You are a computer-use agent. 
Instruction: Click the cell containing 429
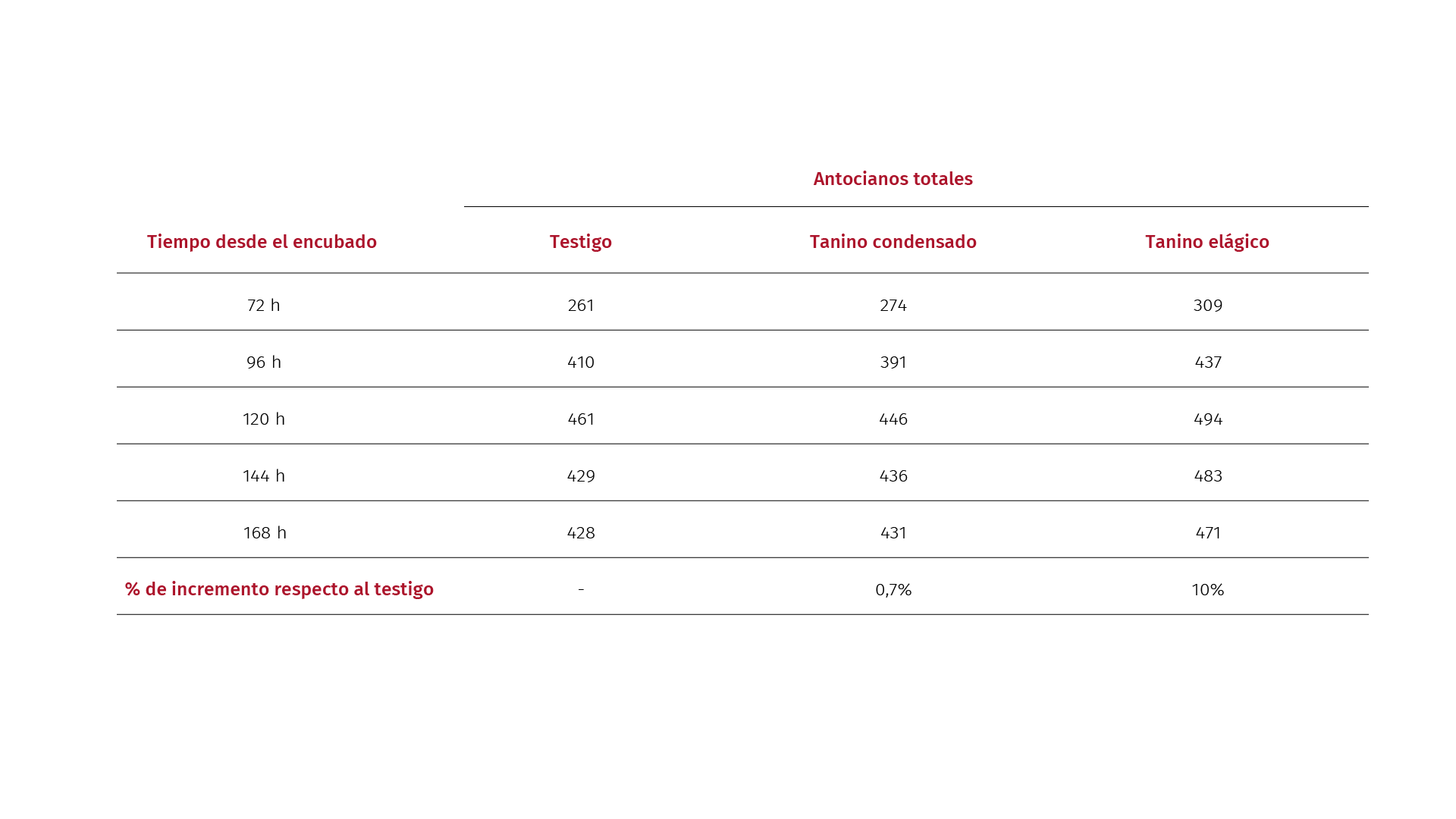click(x=581, y=476)
